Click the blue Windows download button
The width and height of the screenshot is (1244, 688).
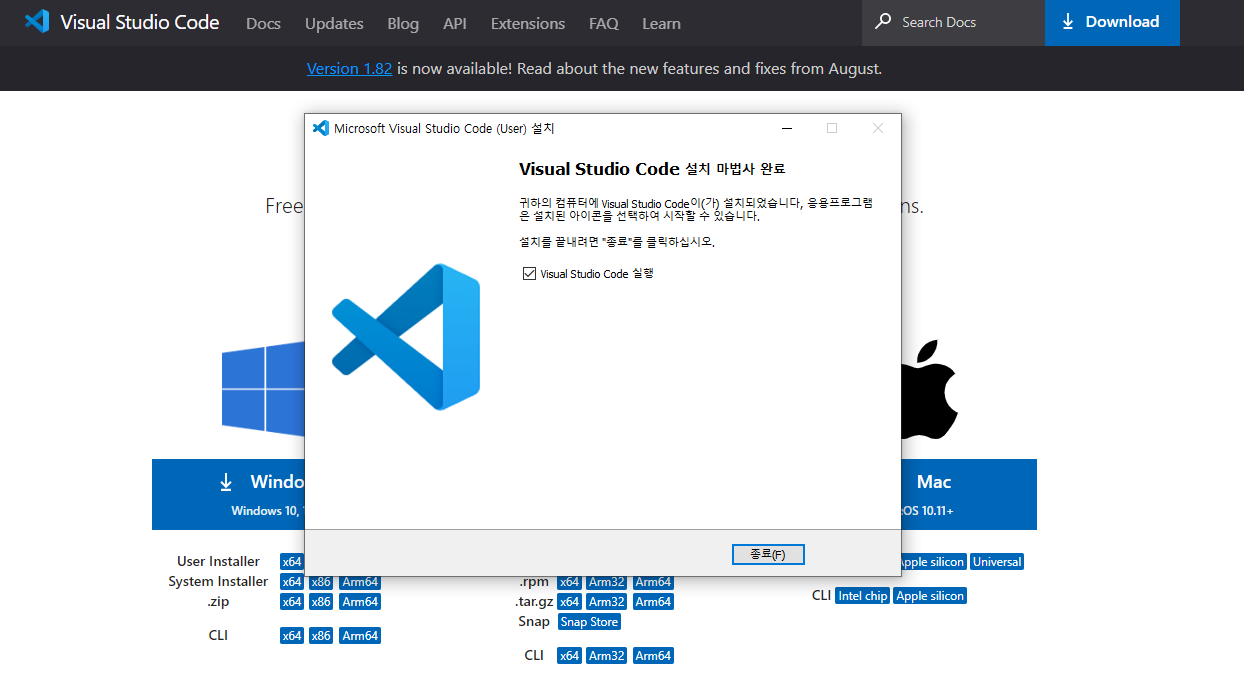[228, 494]
